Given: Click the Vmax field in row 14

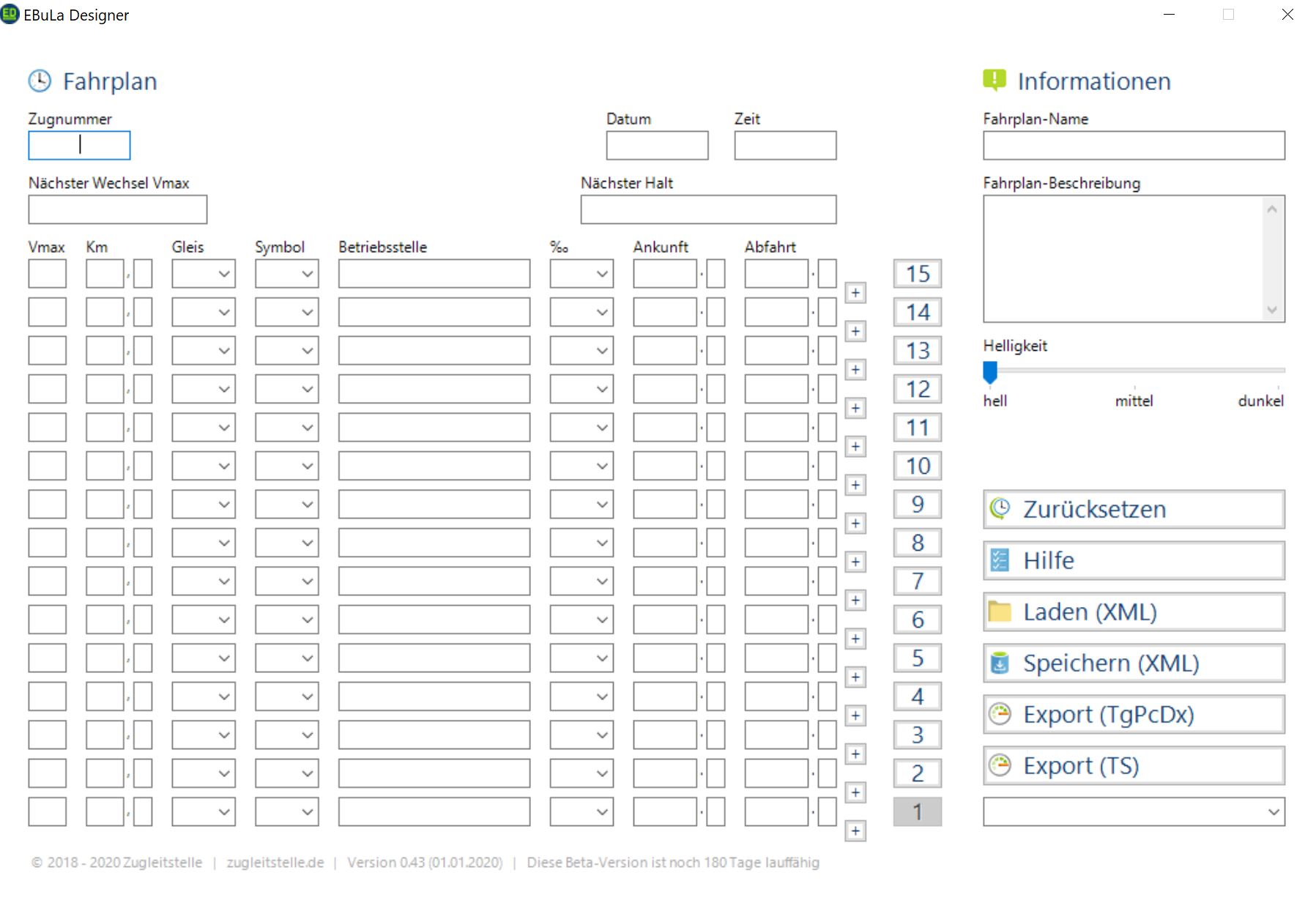Looking at the screenshot, I should click(x=48, y=312).
